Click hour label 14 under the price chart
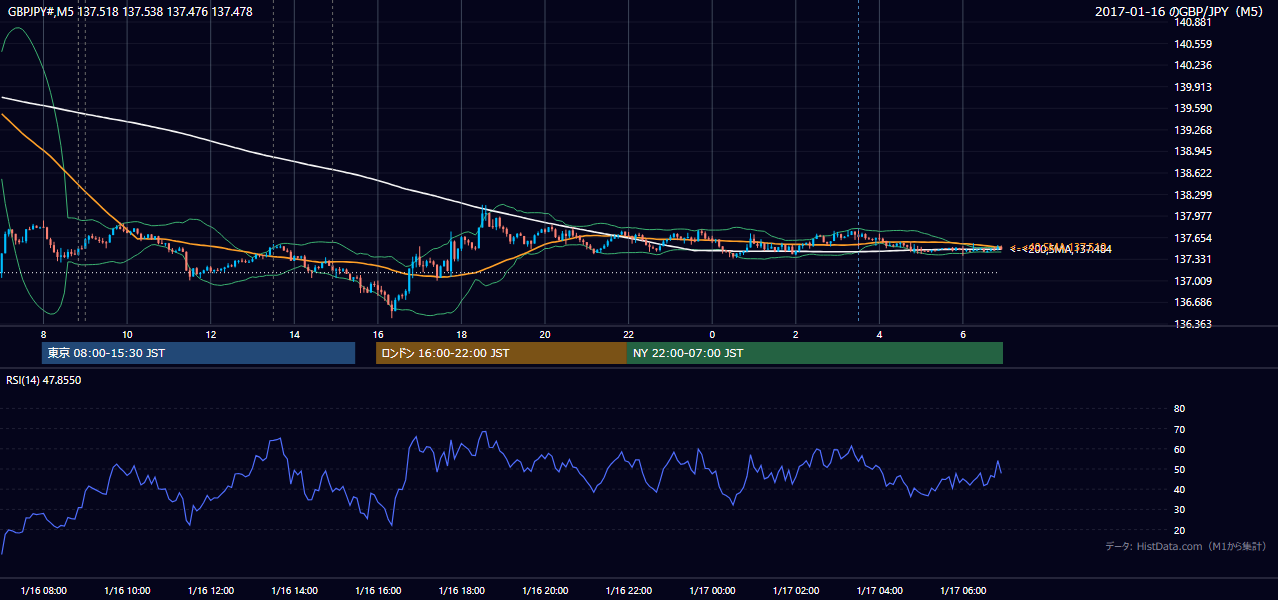 pos(294,334)
